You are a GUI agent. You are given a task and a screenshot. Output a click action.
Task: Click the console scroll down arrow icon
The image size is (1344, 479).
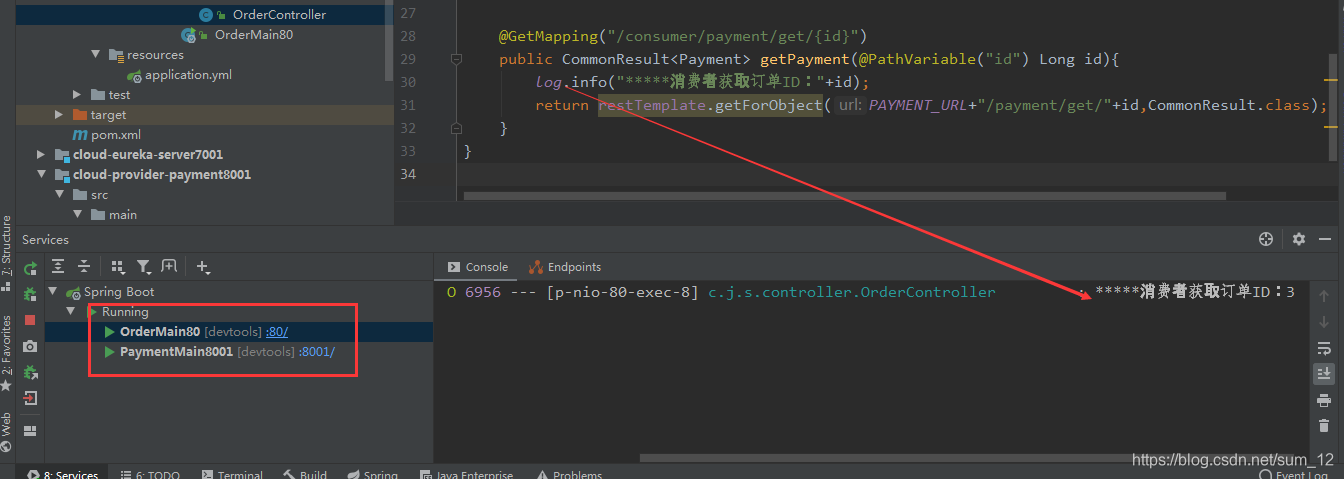pos(1324,322)
